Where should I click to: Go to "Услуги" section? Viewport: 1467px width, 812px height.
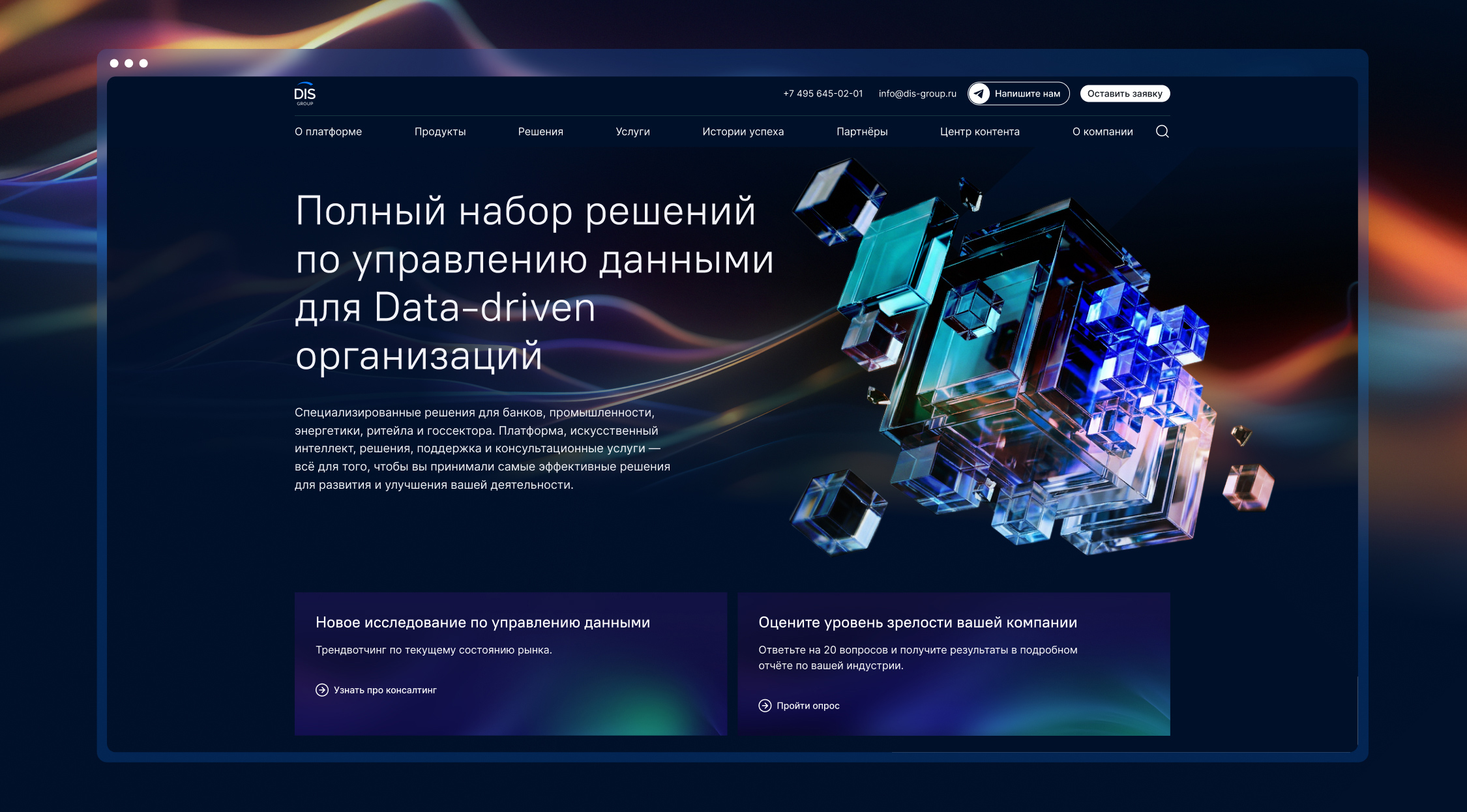[632, 132]
